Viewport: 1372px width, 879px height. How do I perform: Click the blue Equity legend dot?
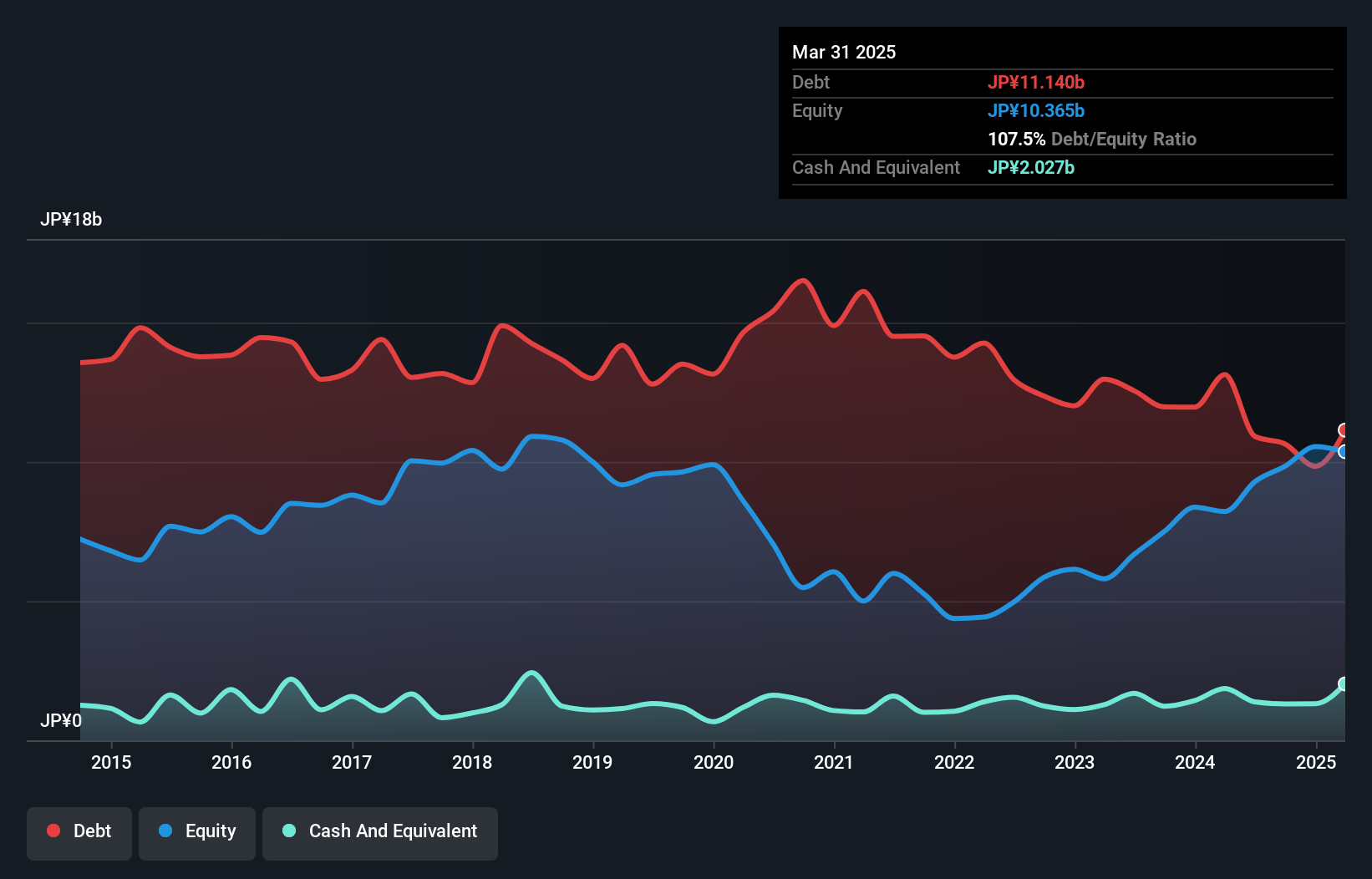point(165,831)
